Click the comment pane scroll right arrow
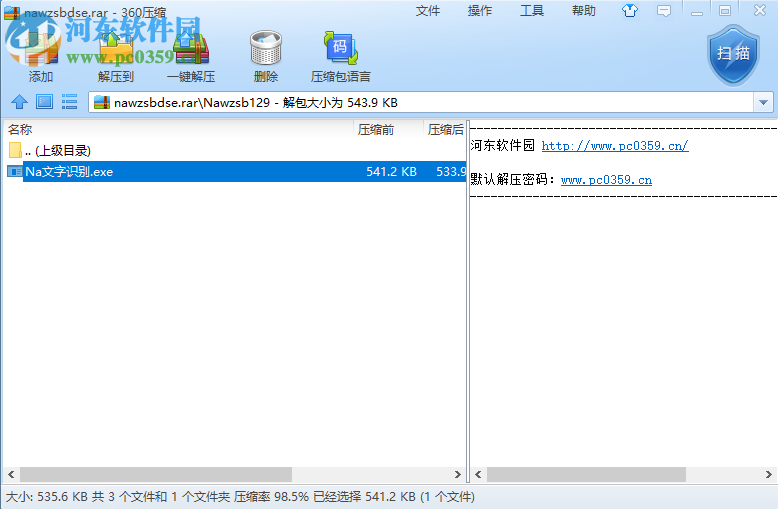Screen dimensions: 778x509 pos(769,475)
